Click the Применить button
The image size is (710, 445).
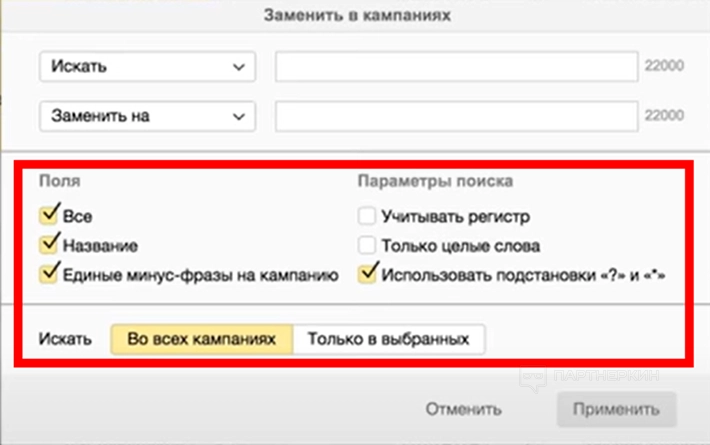[x=616, y=409]
